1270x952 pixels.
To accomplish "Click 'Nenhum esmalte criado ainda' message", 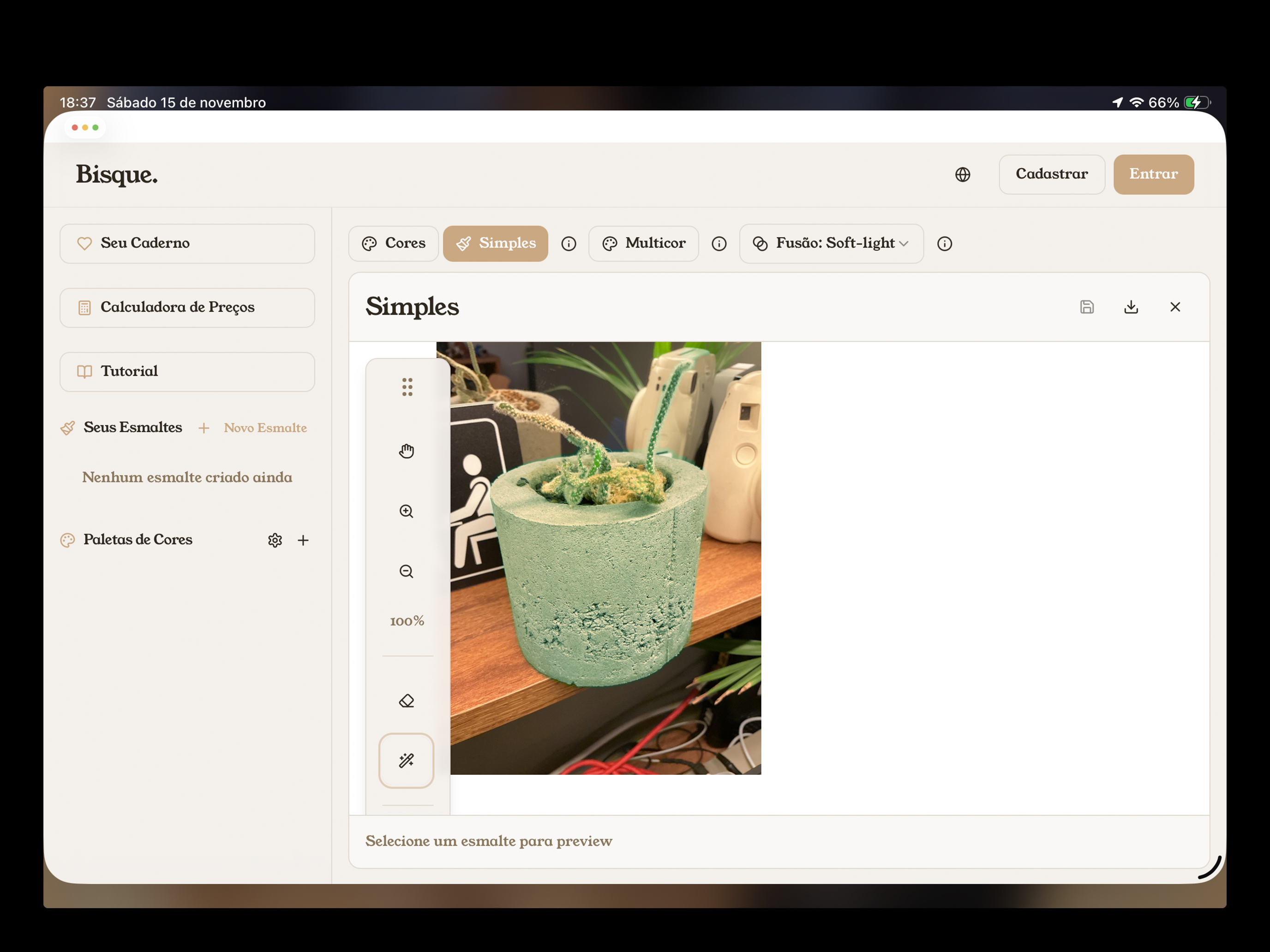I will pyautogui.click(x=187, y=477).
